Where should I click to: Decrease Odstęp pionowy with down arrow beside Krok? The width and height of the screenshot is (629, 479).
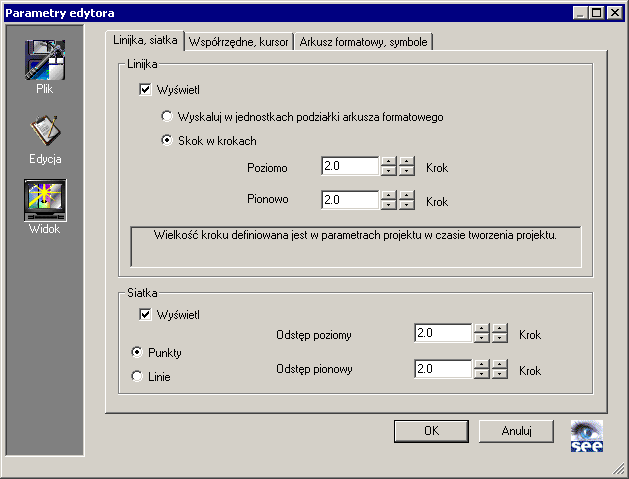500,374
